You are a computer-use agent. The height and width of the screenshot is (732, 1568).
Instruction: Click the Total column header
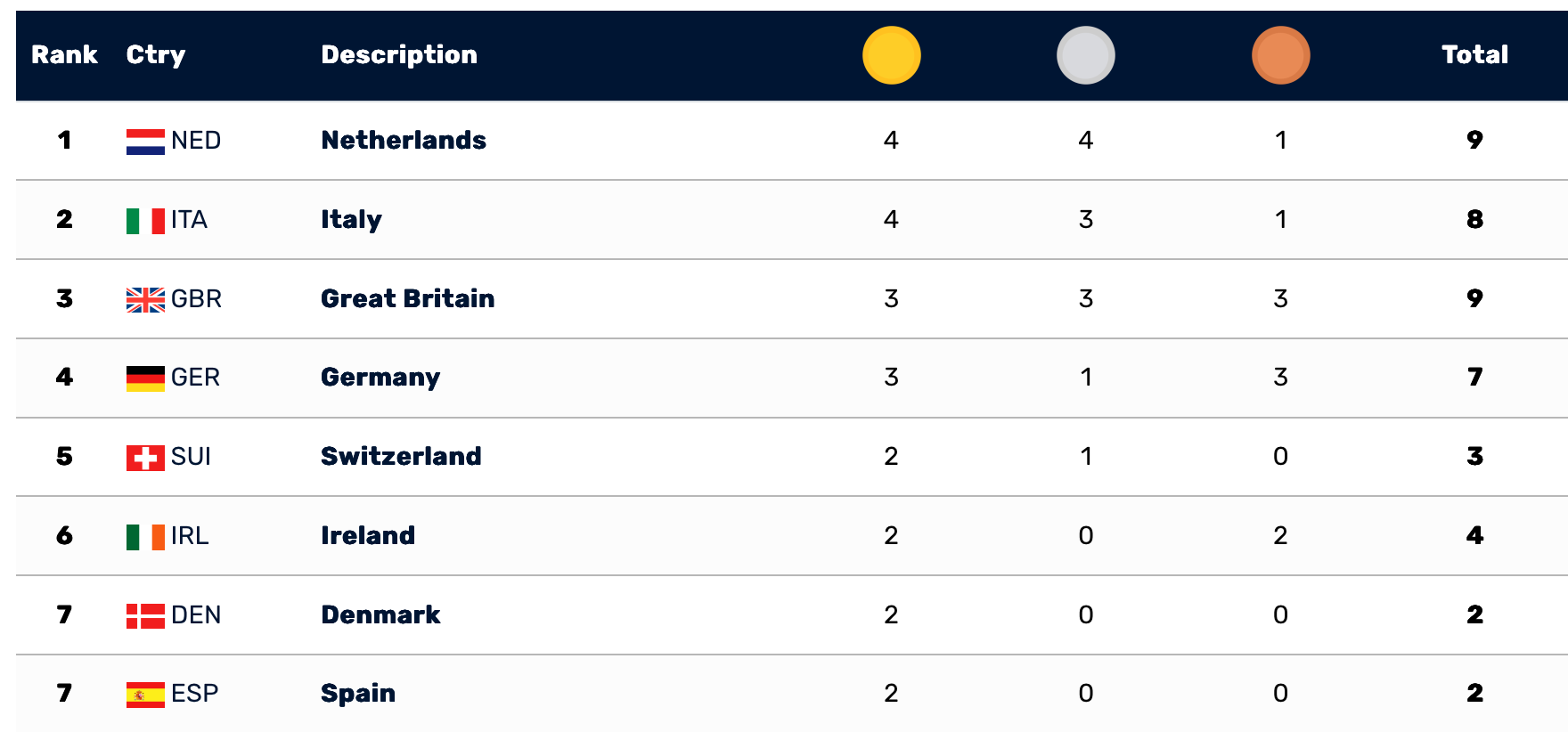[1474, 55]
